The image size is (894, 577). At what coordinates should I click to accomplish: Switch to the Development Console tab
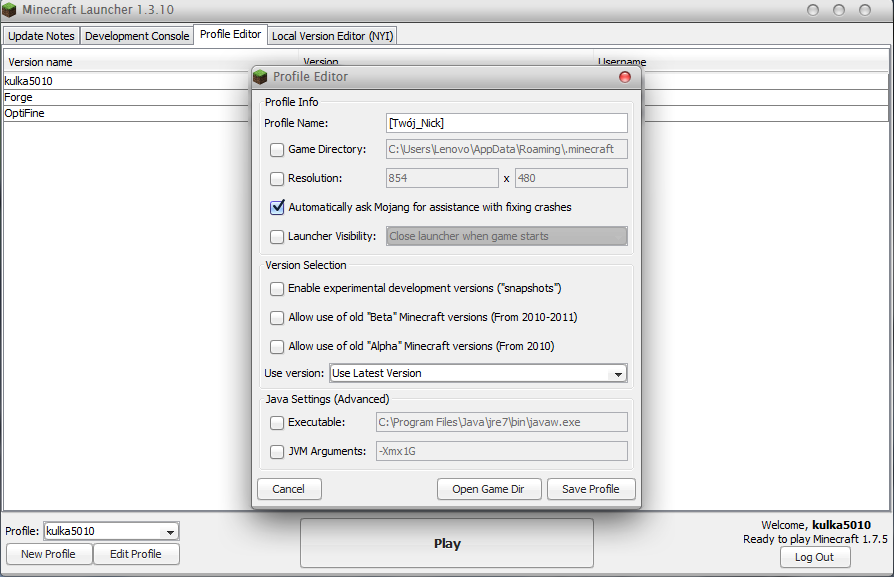(137, 36)
